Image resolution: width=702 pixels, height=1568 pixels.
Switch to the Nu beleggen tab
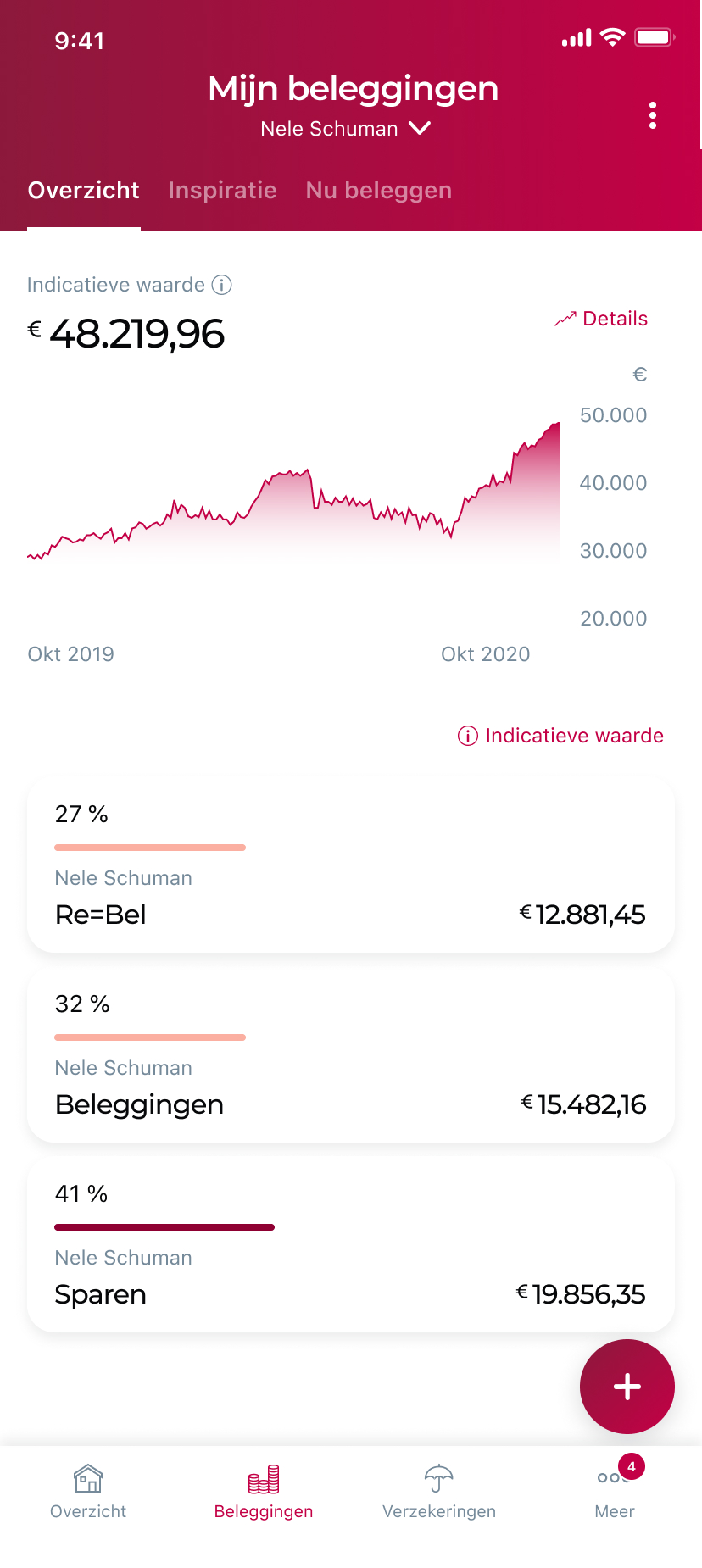(378, 191)
